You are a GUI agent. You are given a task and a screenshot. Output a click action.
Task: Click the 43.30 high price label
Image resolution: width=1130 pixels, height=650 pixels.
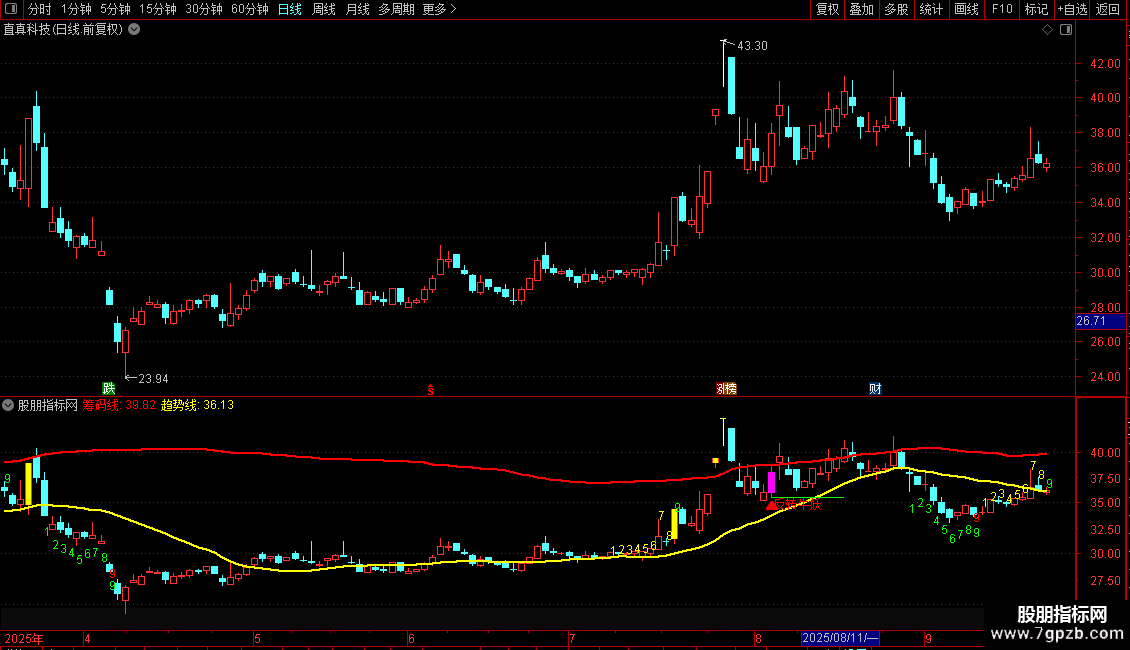(x=752, y=46)
